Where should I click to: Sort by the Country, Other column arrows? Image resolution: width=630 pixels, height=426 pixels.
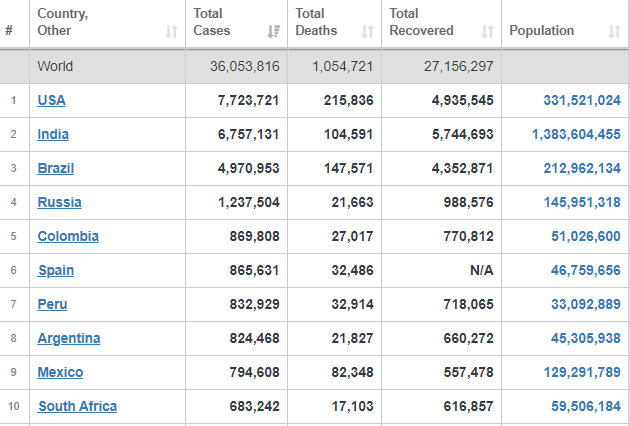(x=172, y=31)
